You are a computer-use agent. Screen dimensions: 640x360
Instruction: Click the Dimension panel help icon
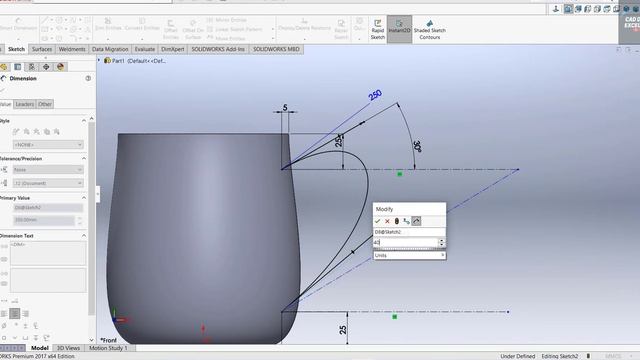(x=88, y=78)
